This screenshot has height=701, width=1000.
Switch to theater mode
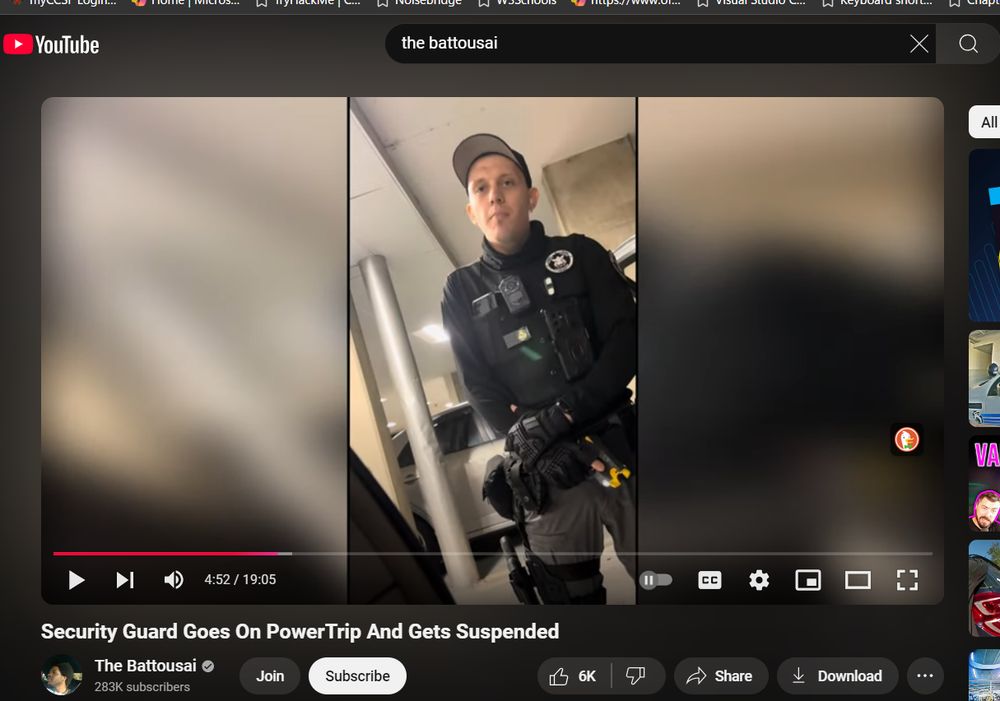857,580
